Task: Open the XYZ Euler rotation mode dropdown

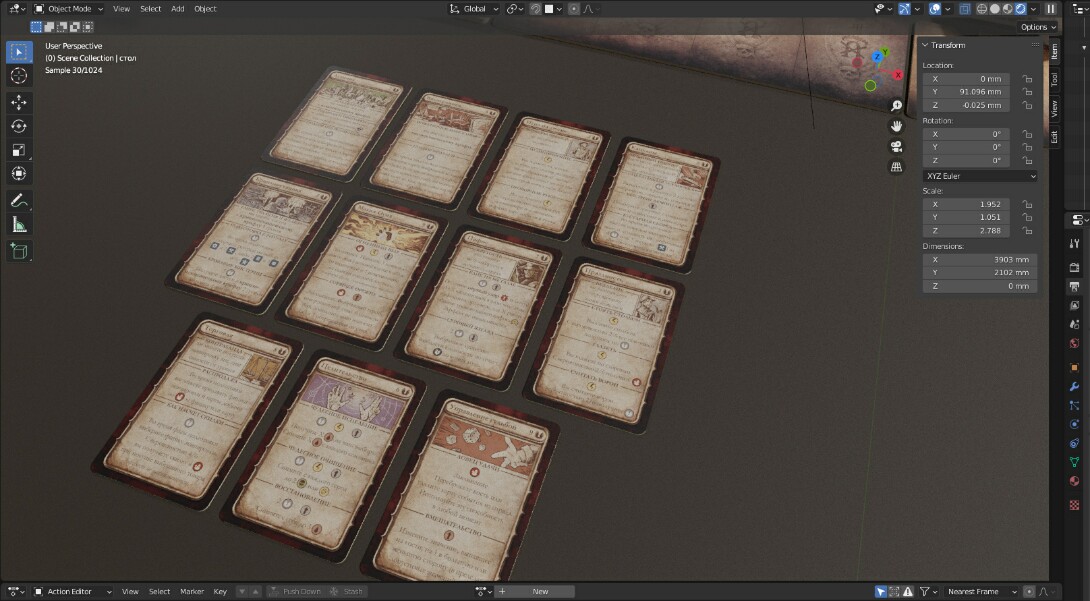Action: tap(979, 176)
